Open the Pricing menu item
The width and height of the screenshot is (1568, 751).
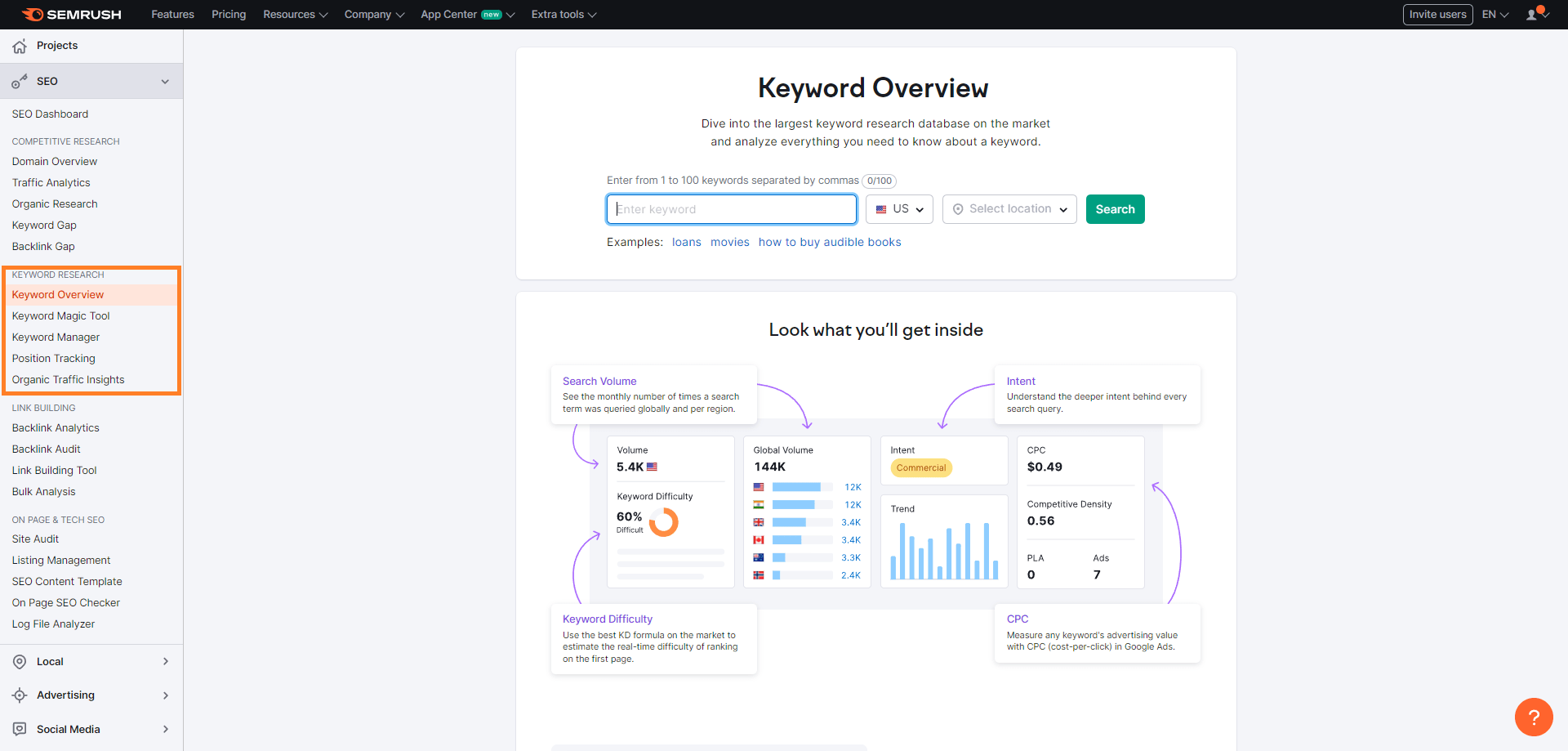[228, 14]
